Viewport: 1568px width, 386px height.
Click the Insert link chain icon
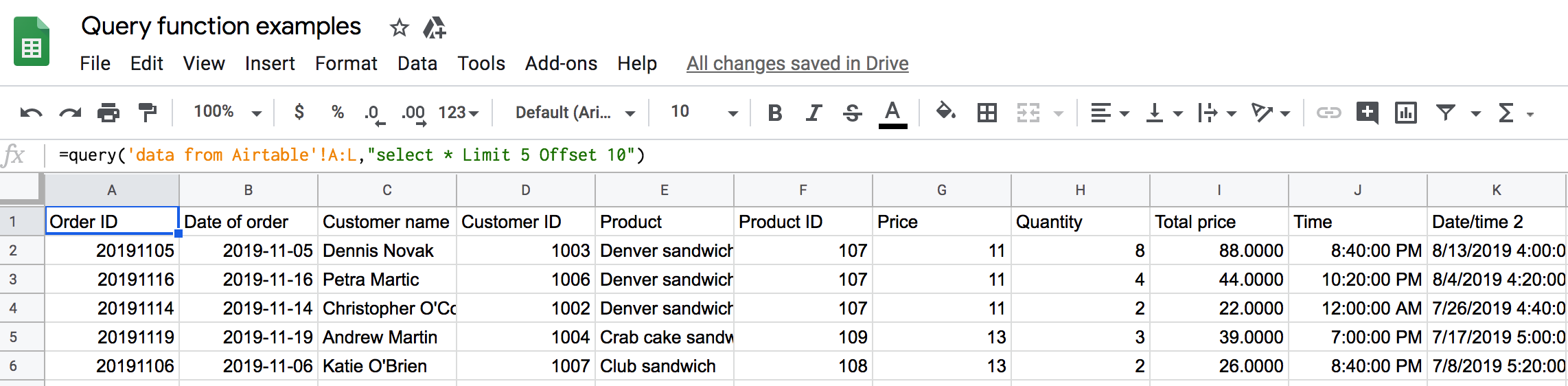point(1328,112)
